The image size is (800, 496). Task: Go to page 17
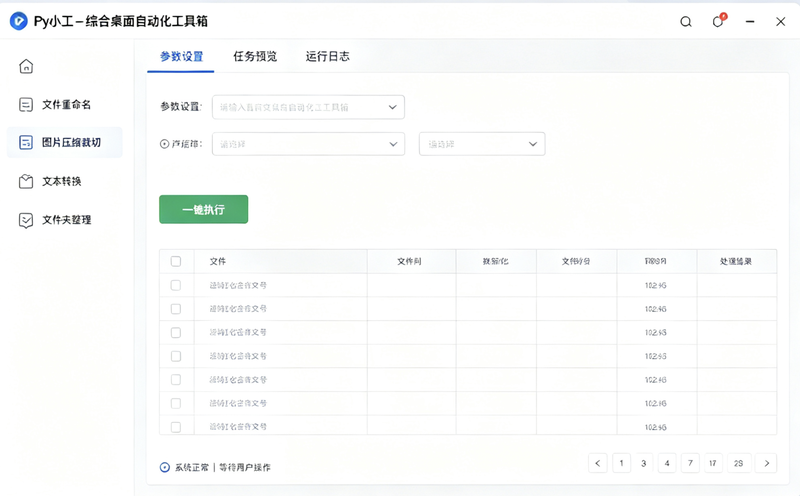tap(713, 463)
